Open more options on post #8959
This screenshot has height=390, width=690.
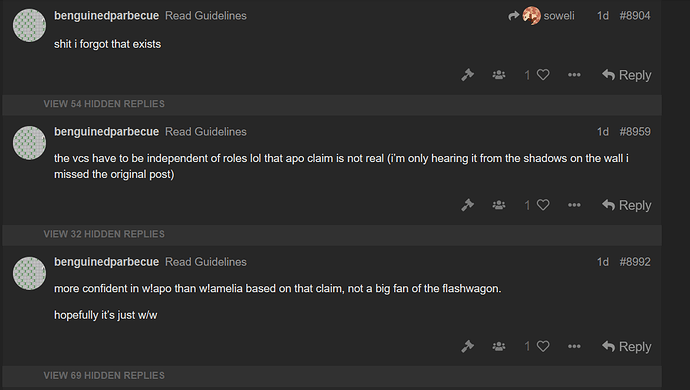(x=574, y=205)
